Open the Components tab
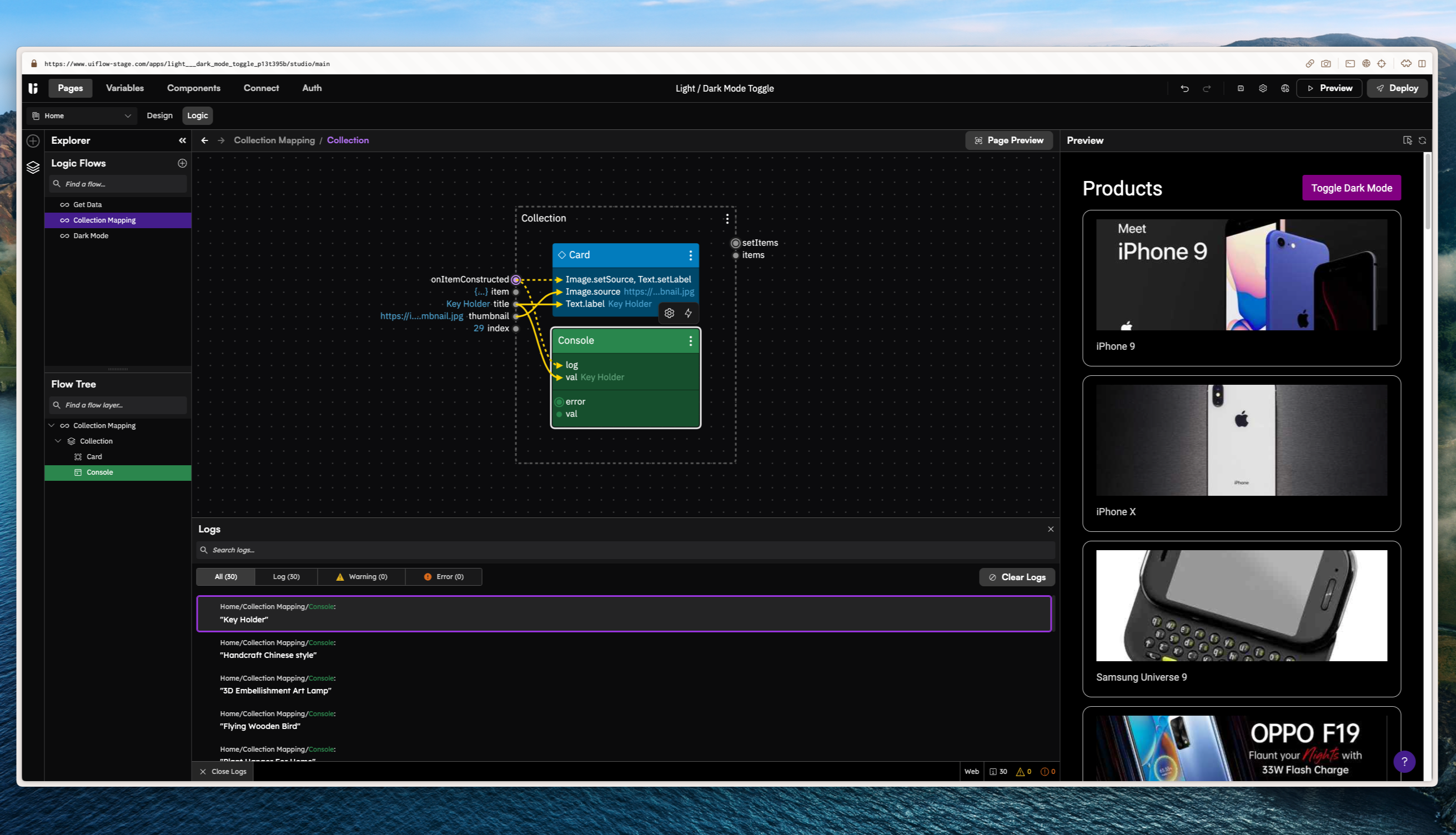Image resolution: width=1456 pixels, height=835 pixels. coord(193,88)
